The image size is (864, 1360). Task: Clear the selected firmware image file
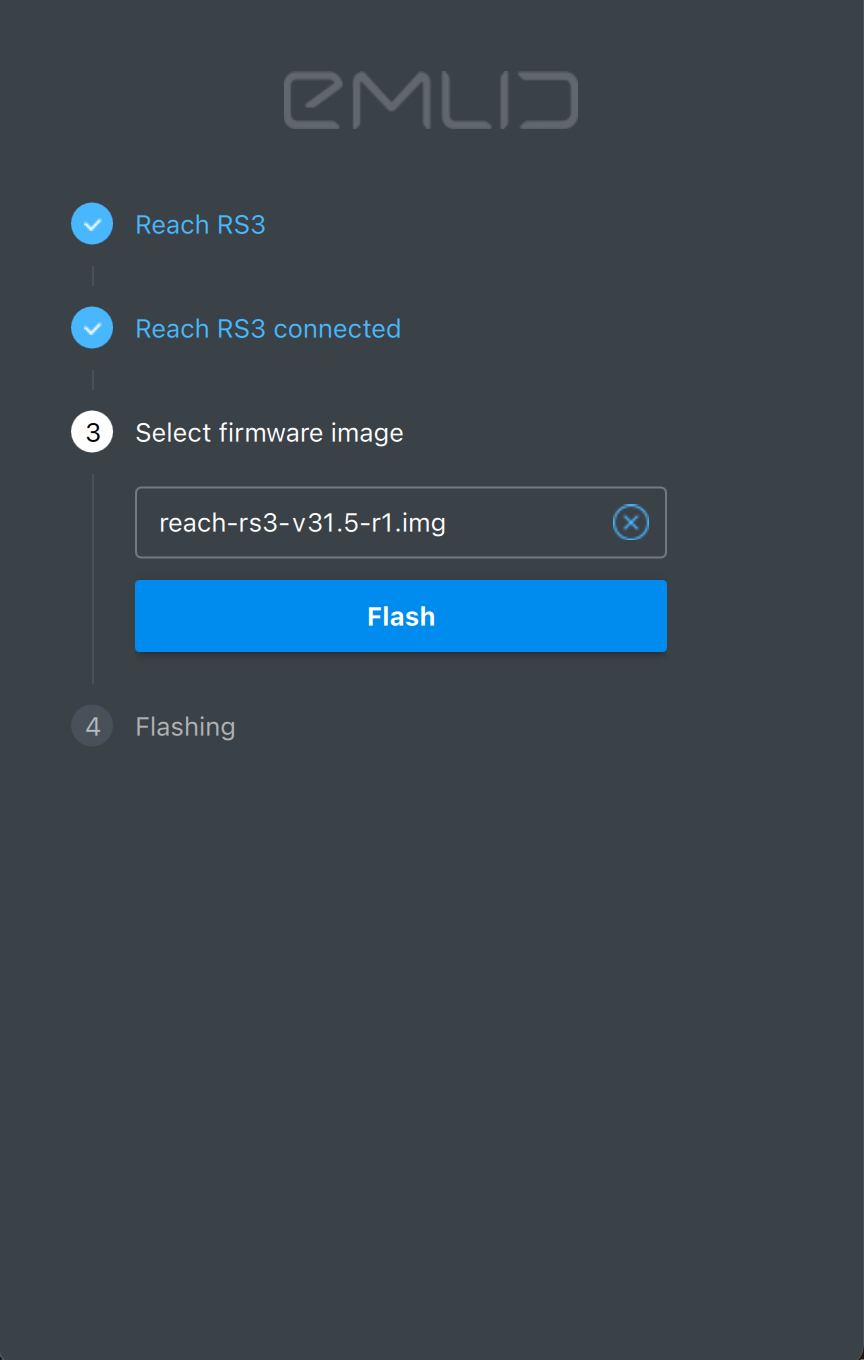tap(630, 522)
